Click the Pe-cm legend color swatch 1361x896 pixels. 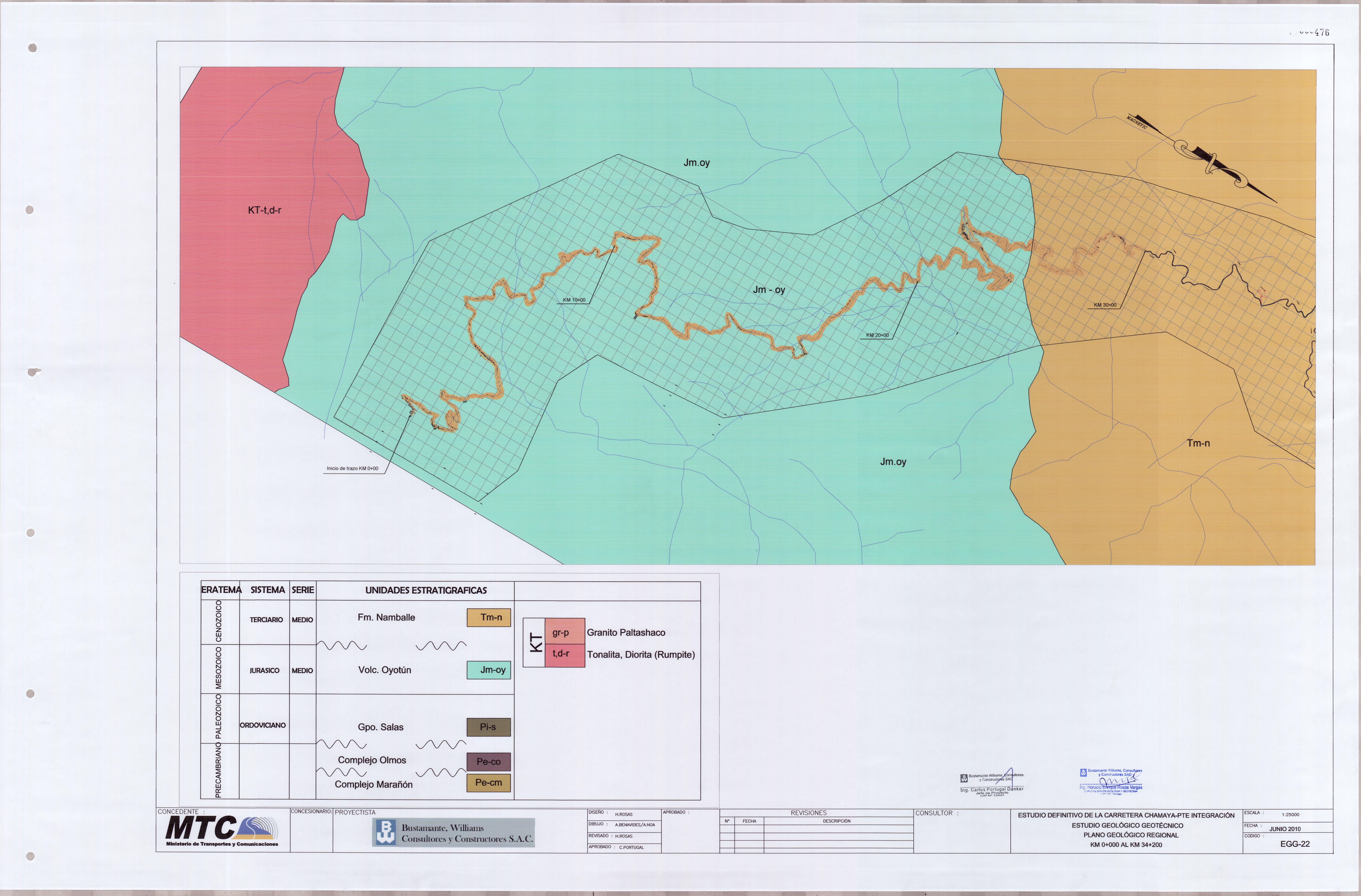pyautogui.click(x=489, y=783)
